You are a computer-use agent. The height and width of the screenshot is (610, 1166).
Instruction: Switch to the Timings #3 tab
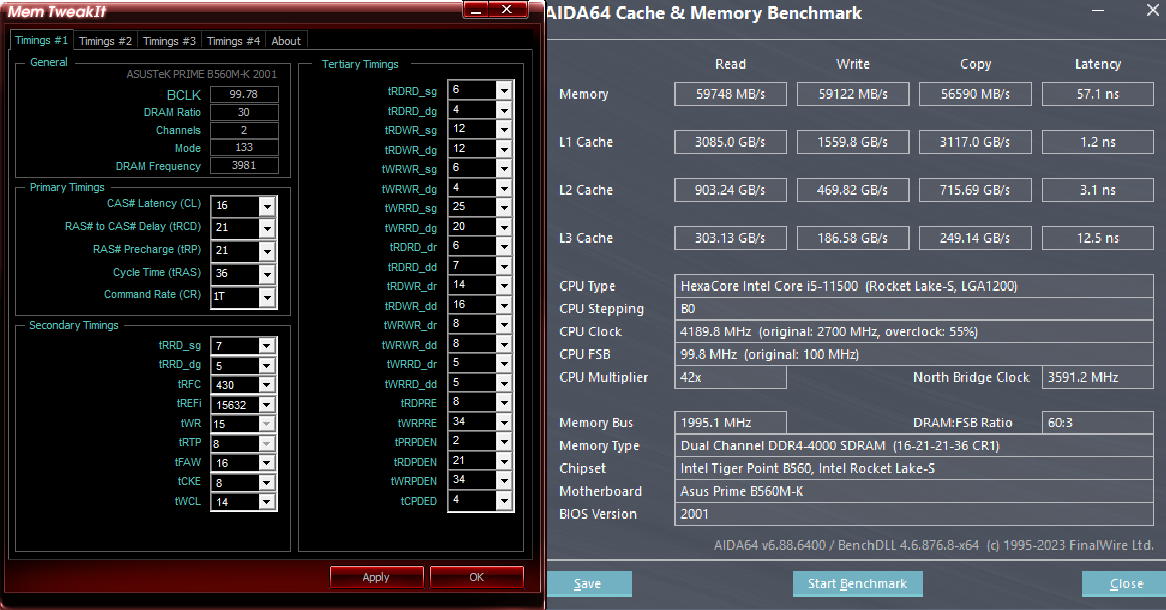coord(169,41)
